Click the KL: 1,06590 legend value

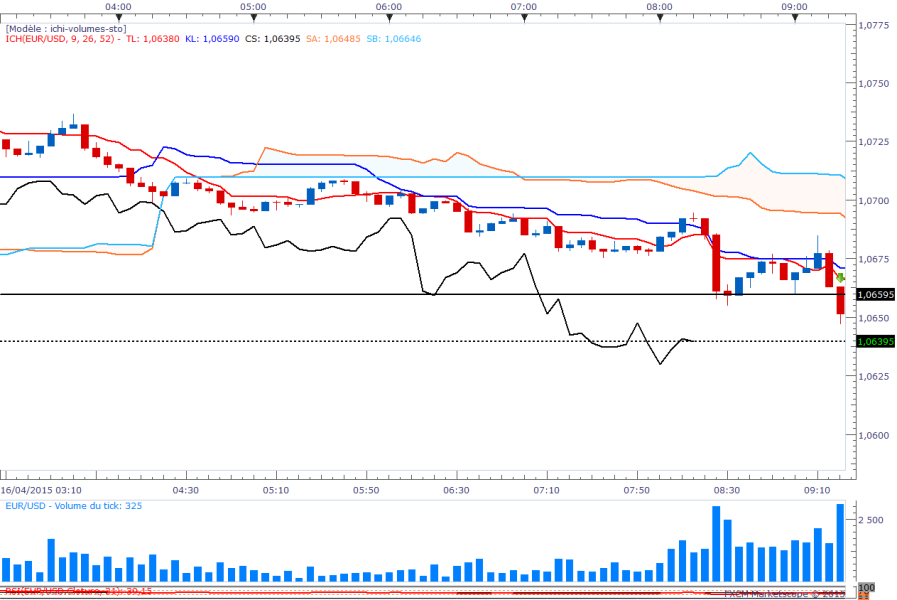click(x=212, y=39)
